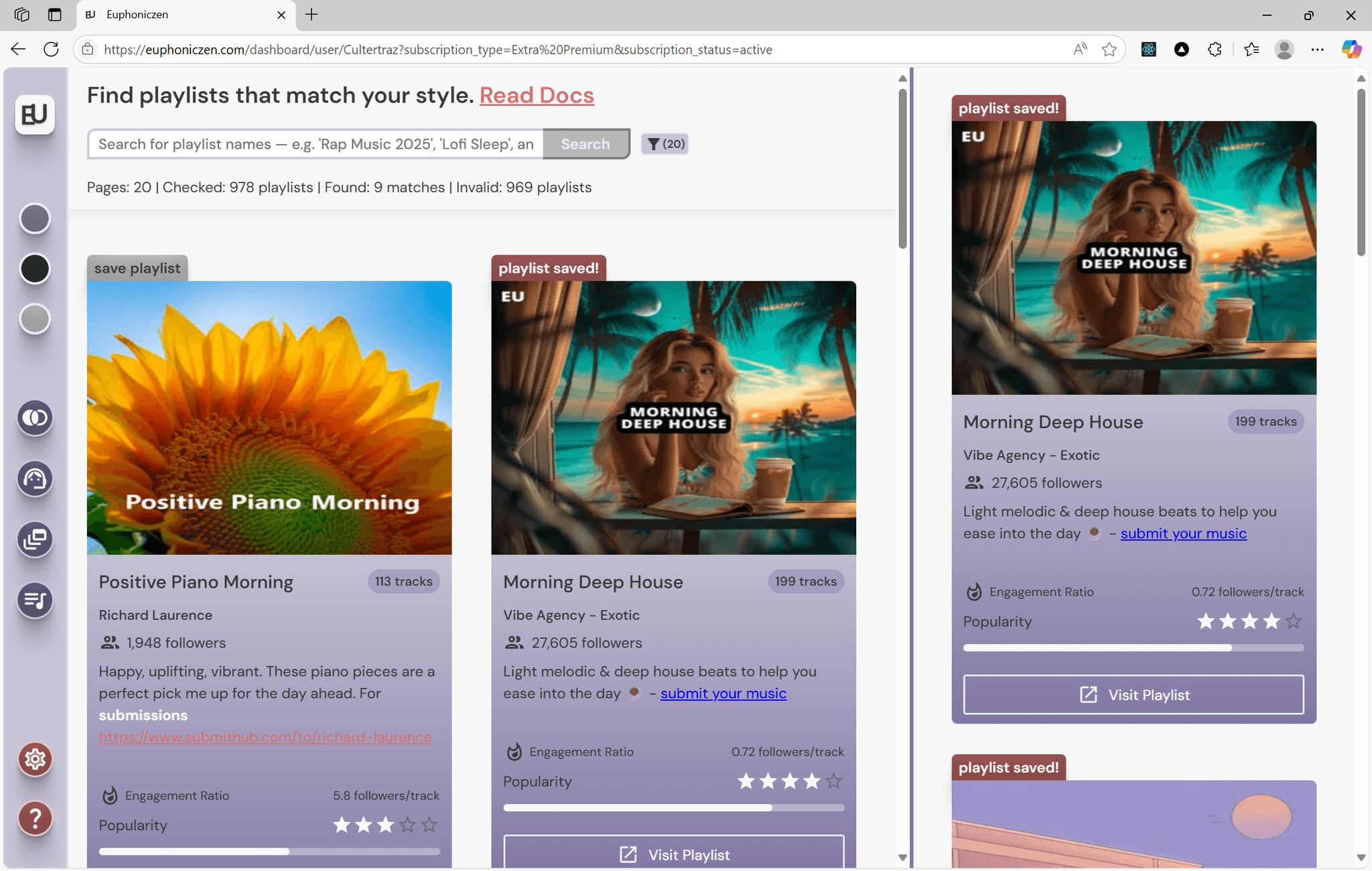
Task: Go back in browser
Action: click(x=18, y=49)
